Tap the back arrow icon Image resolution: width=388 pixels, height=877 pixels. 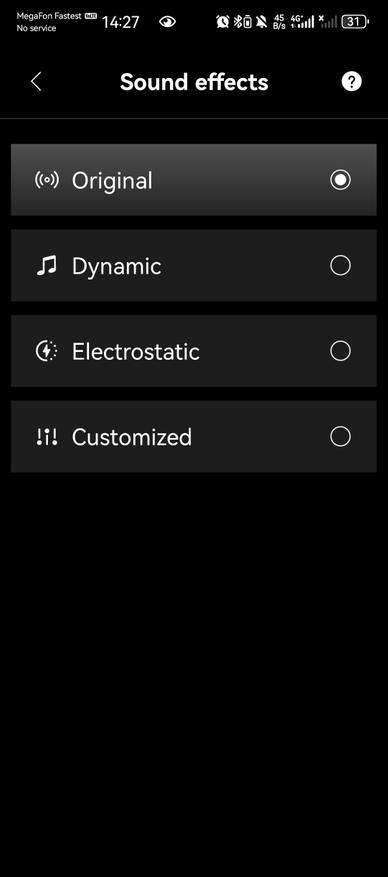36,82
